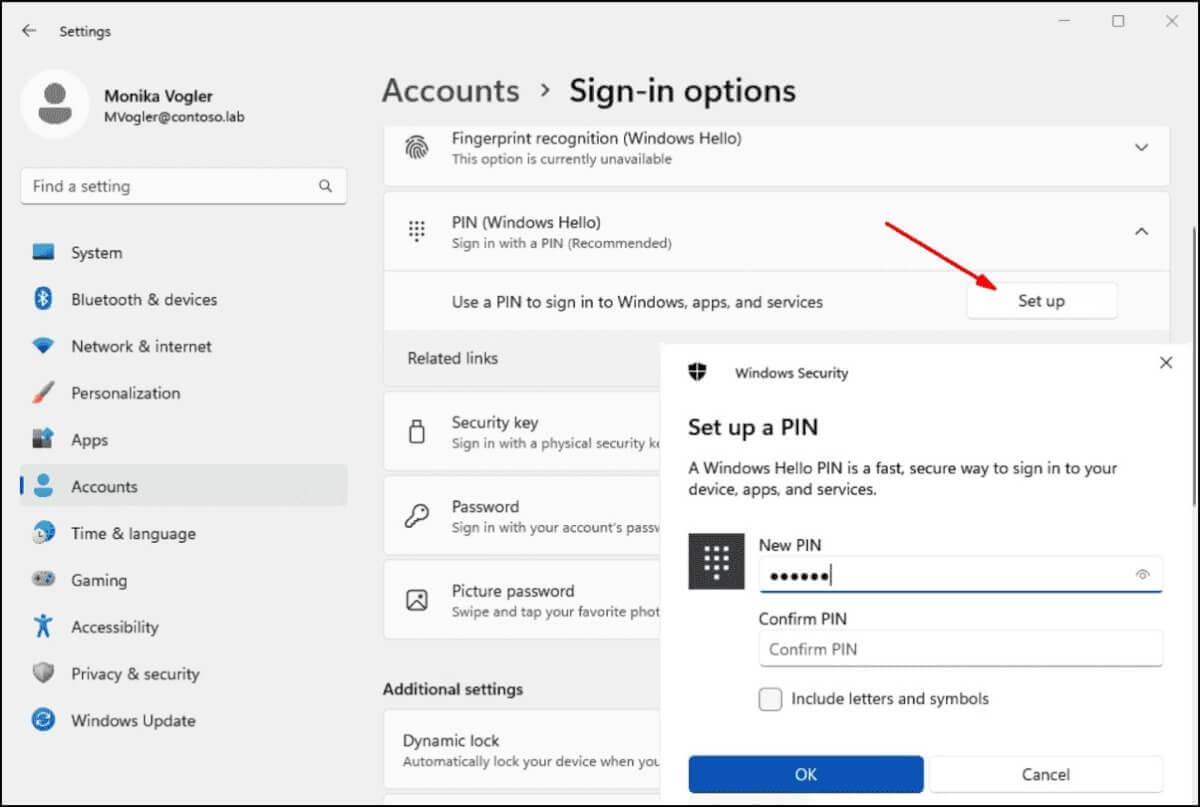Click the search magnifier icon
The width and height of the screenshot is (1200, 807).
(325, 186)
